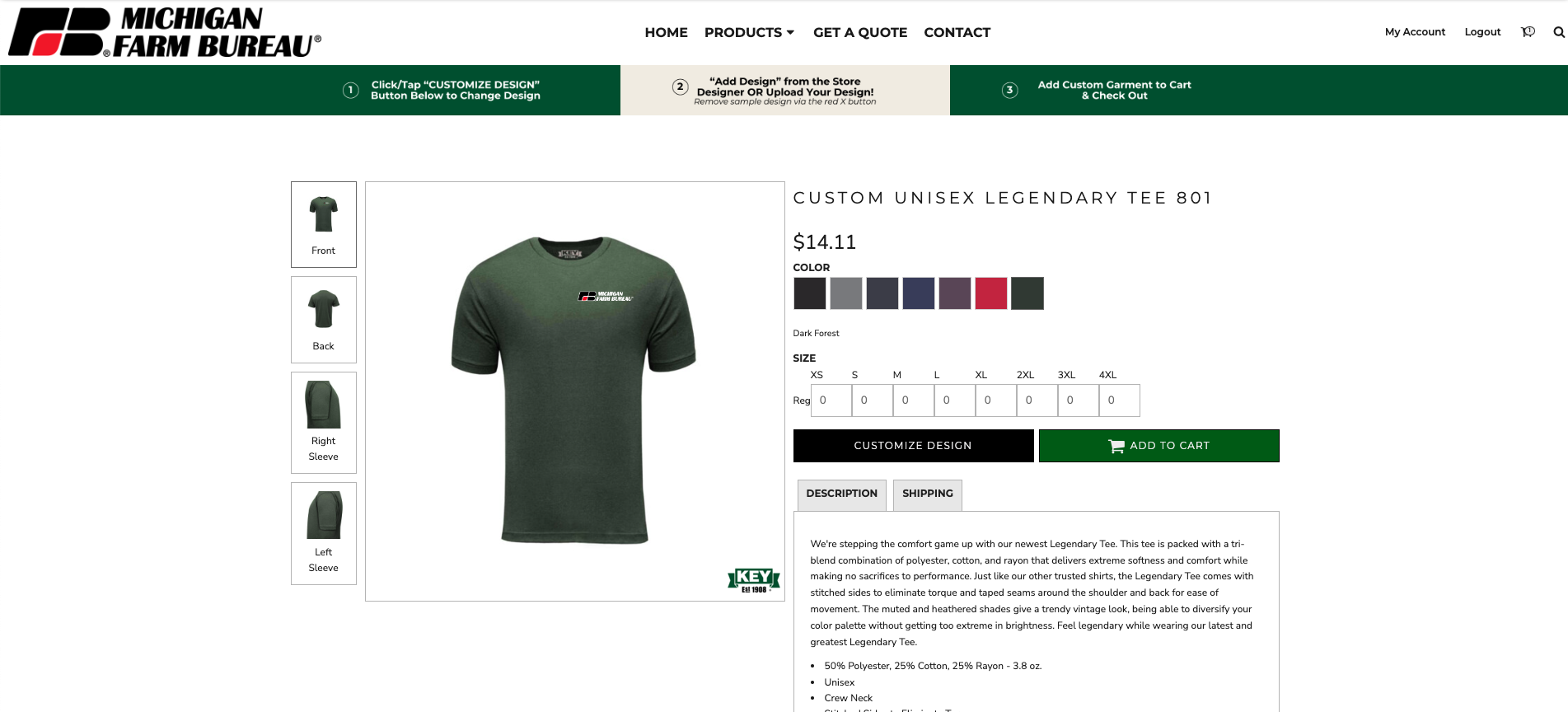The width and height of the screenshot is (1568, 712).
Task: Click the XL size quantity field
Action: pyautogui.click(x=996, y=400)
